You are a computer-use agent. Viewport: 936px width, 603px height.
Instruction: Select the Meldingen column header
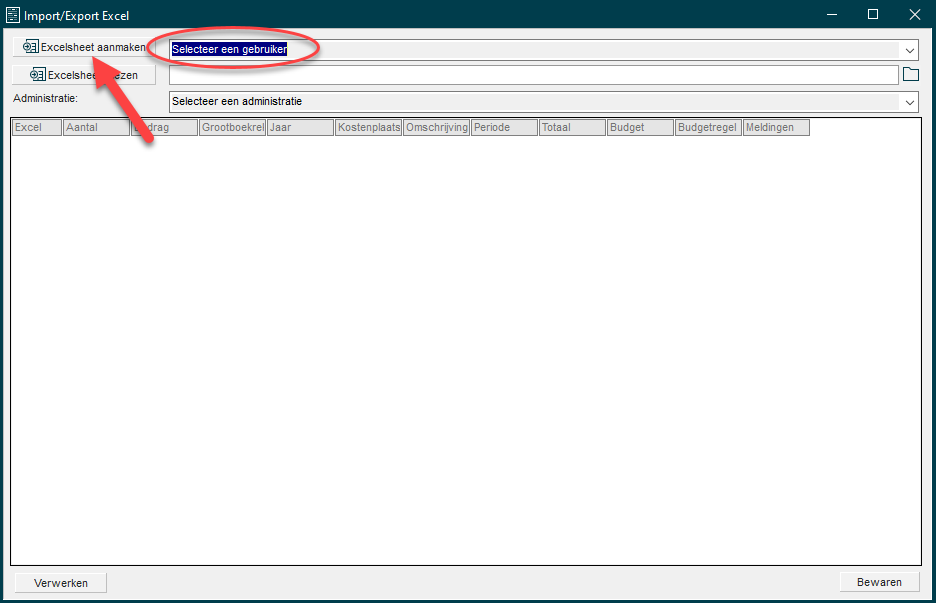776,128
